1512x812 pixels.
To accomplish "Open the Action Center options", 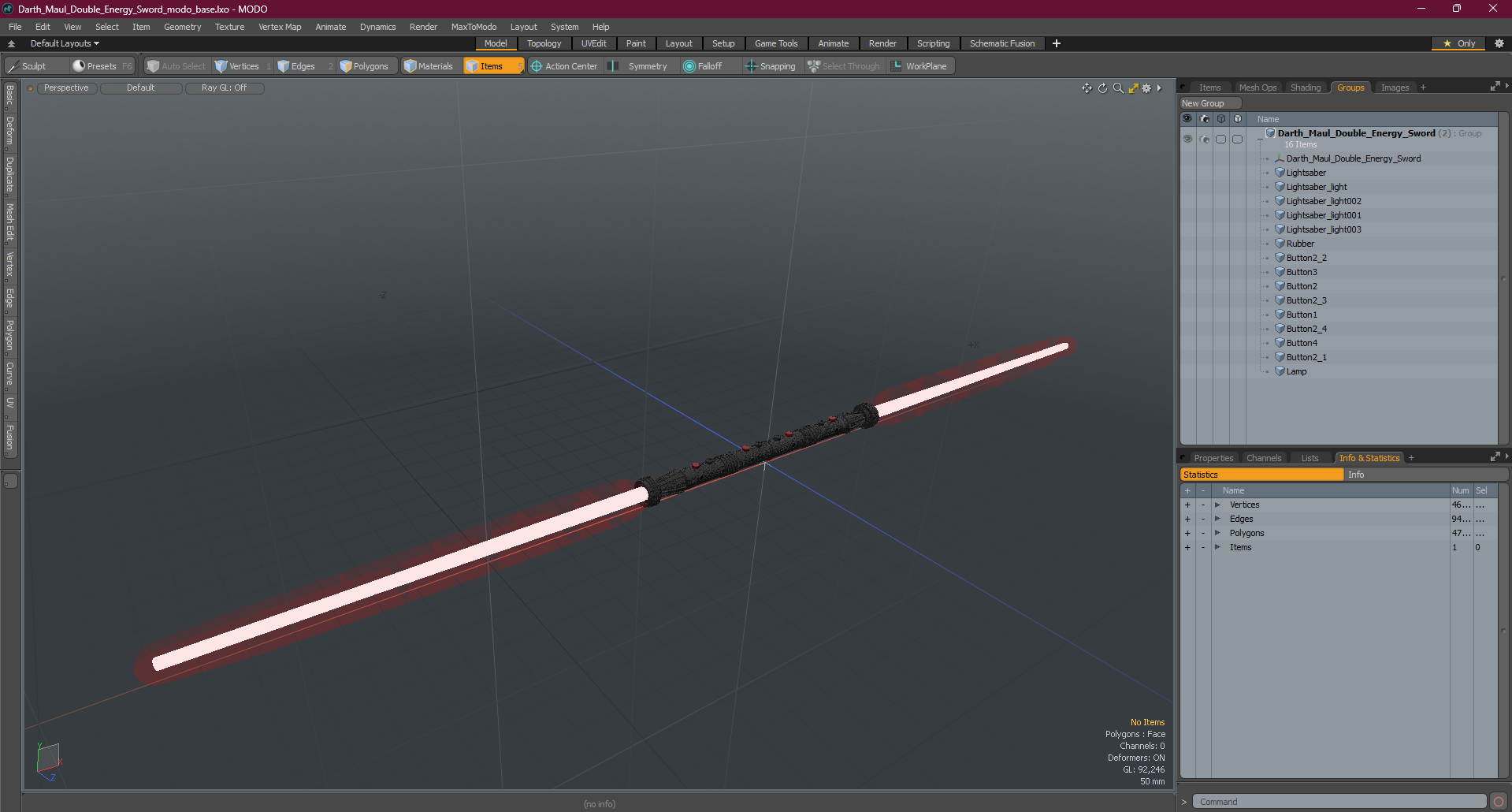I will point(565,66).
